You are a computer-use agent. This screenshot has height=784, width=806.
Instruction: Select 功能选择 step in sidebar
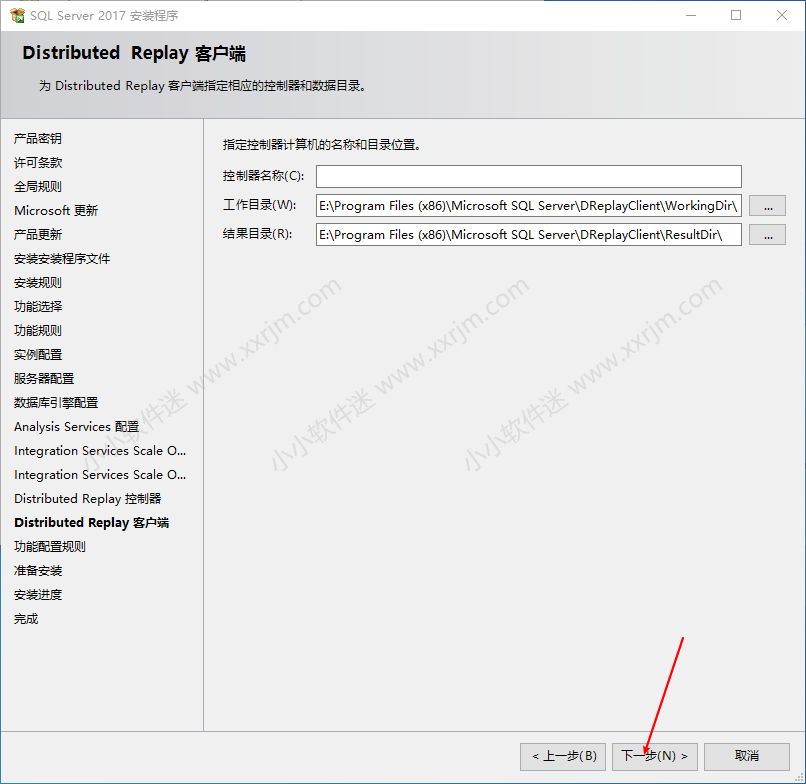(38, 306)
